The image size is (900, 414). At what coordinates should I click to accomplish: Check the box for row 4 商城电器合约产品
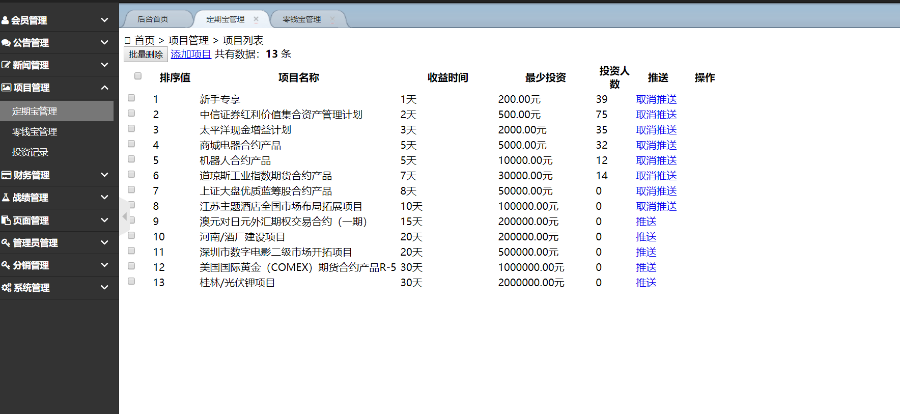click(132, 145)
